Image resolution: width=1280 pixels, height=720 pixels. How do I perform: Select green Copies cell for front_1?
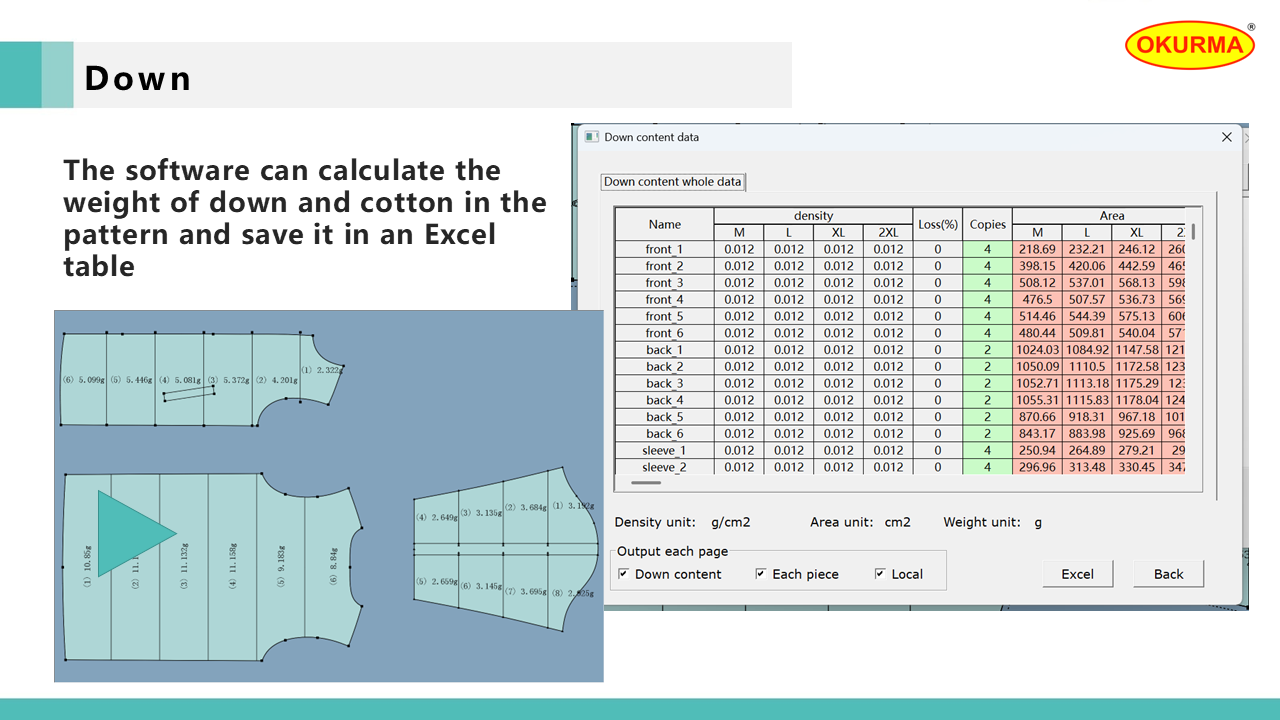click(x=987, y=249)
